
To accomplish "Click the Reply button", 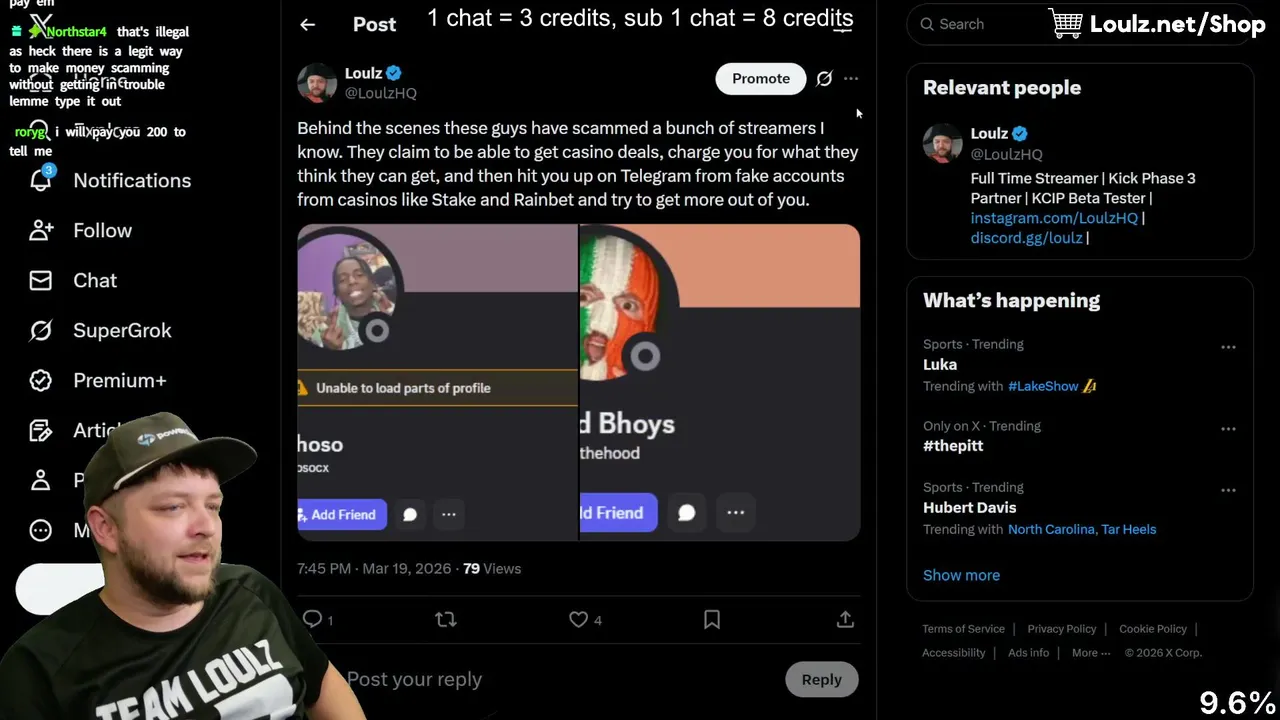I will (x=822, y=679).
